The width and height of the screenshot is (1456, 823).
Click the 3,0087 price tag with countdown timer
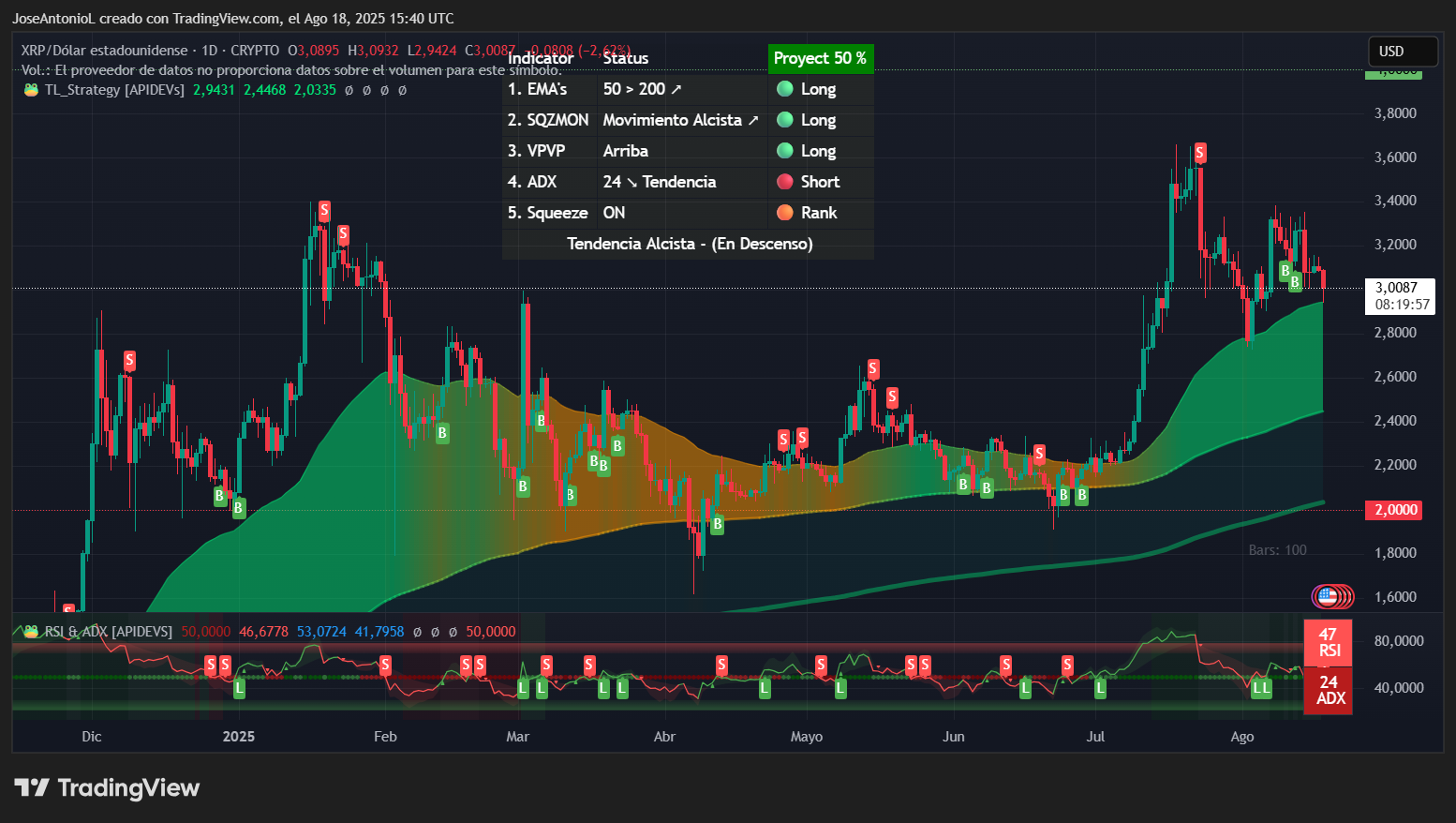tap(1401, 296)
